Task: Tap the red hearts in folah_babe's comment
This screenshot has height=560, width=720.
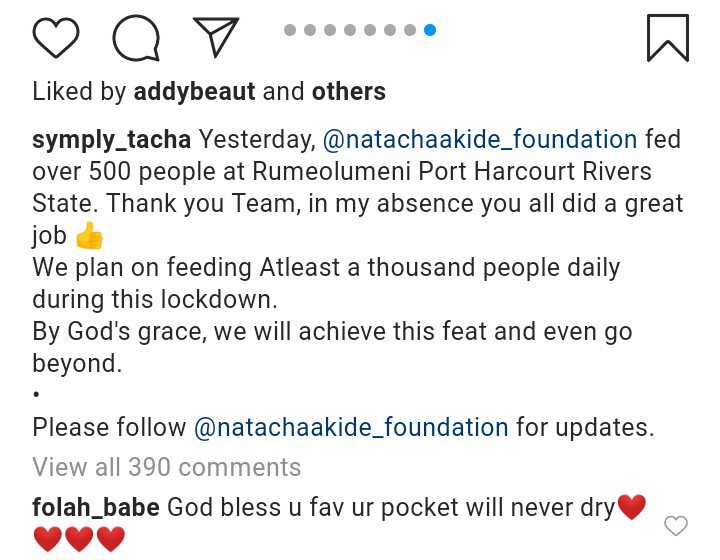Action: click(78, 540)
